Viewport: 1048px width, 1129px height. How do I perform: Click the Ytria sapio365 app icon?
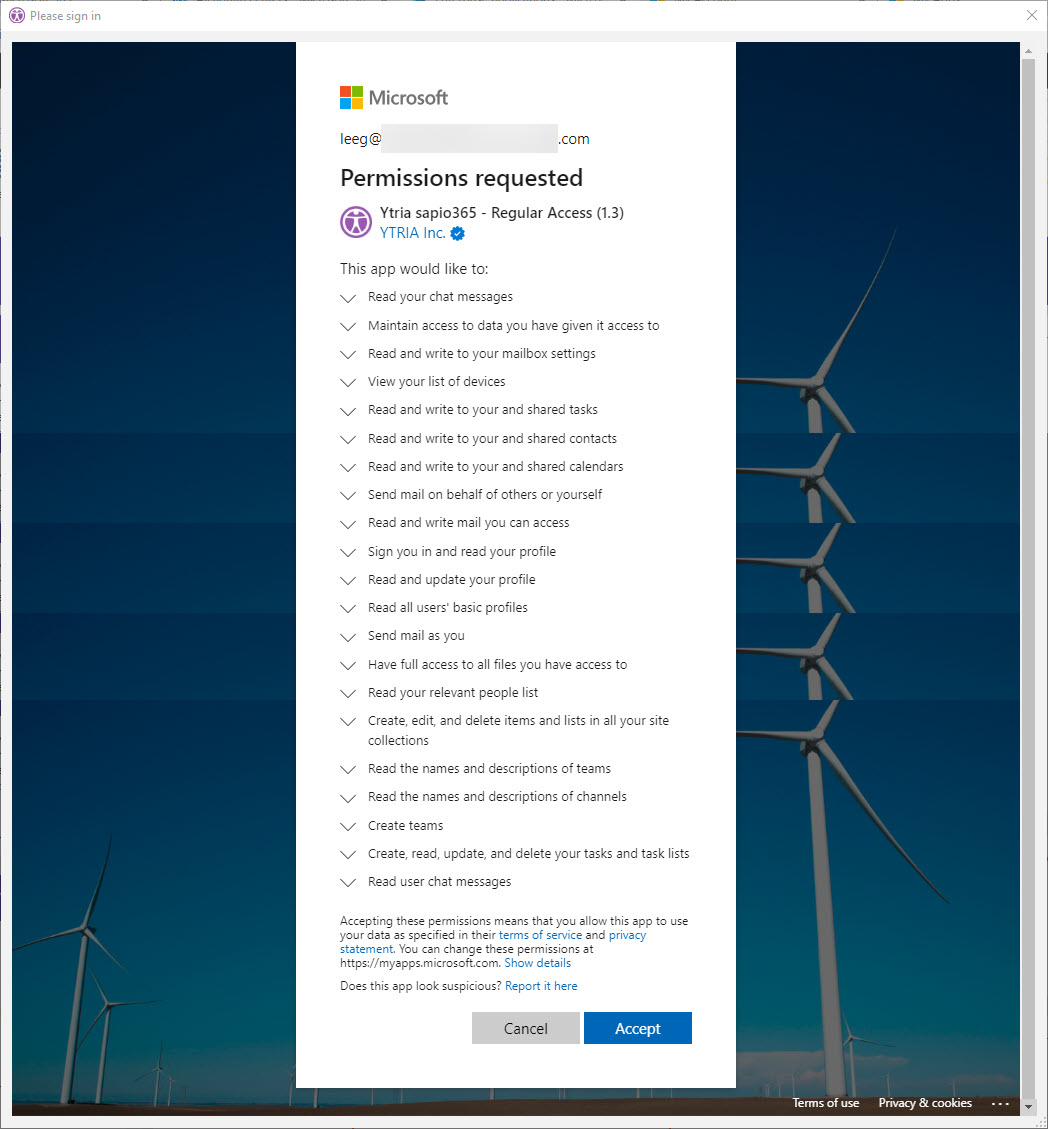click(x=355, y=222)
